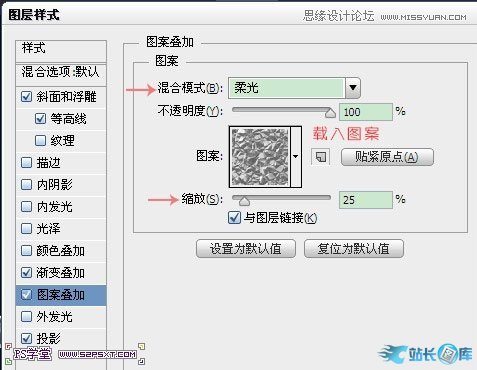Open 混合模式 dropdown arrow
Screen dimensions: 477x370
click(353, 88)
